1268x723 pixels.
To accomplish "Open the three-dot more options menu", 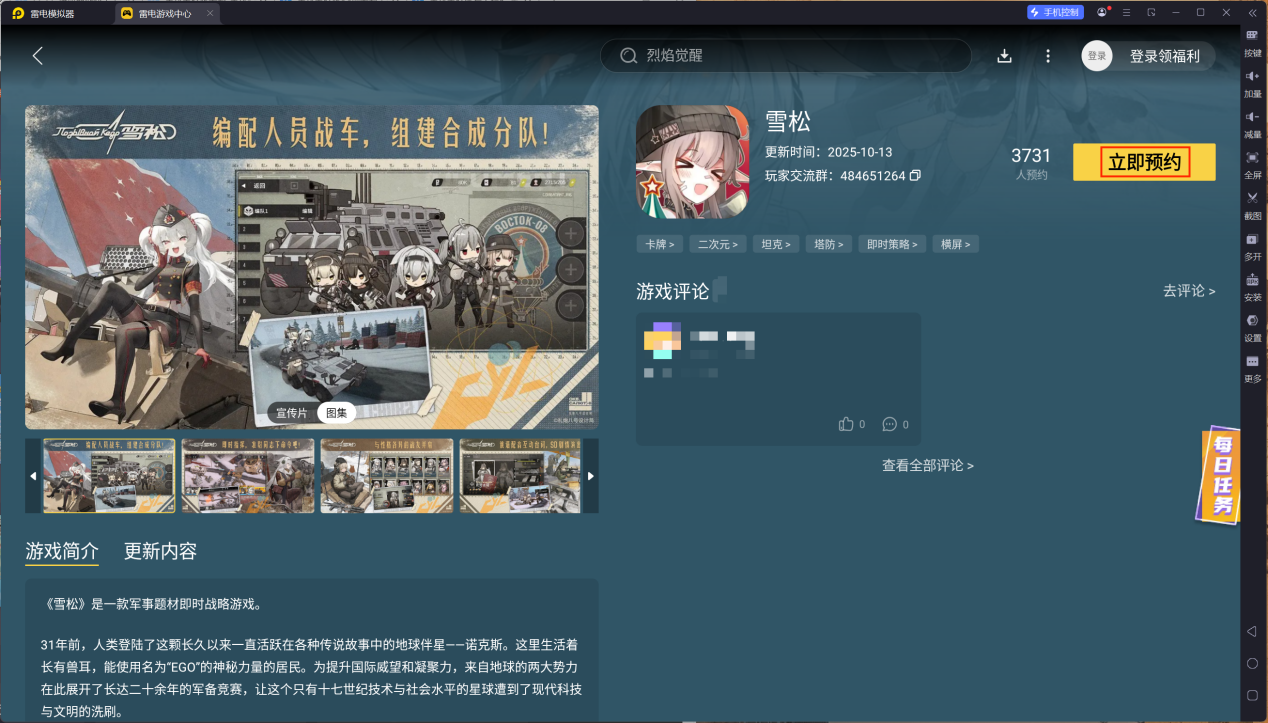I will 1047,55.
